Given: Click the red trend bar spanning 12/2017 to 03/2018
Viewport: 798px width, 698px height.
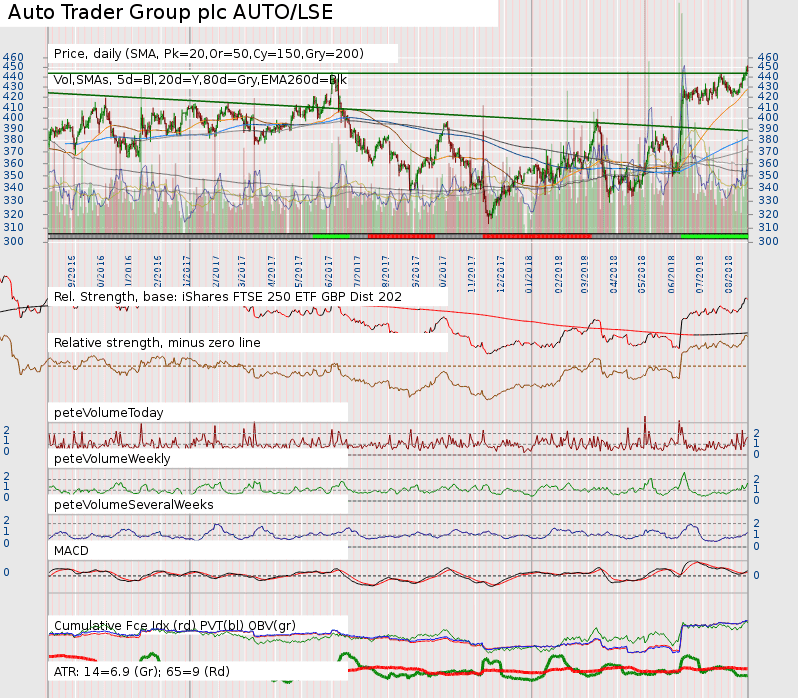Looking at the screenshot, I should coord(537,236).
